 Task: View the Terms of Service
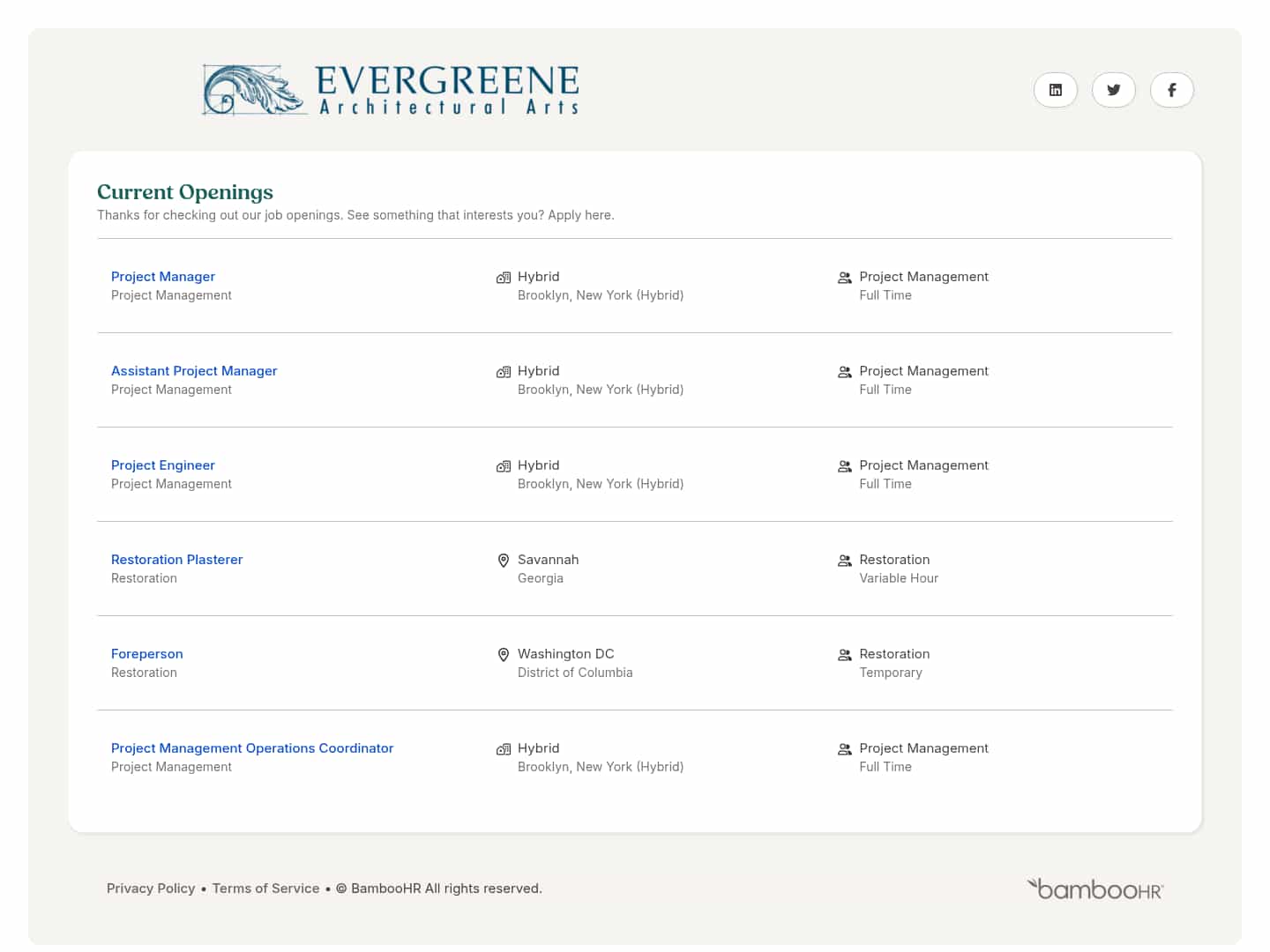[265, 888]
